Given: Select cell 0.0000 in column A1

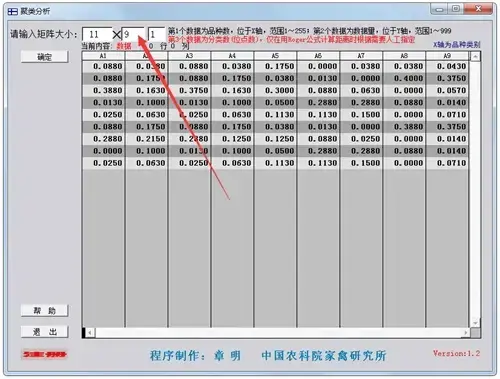Looking at the screenshot, I should (103, 151).
